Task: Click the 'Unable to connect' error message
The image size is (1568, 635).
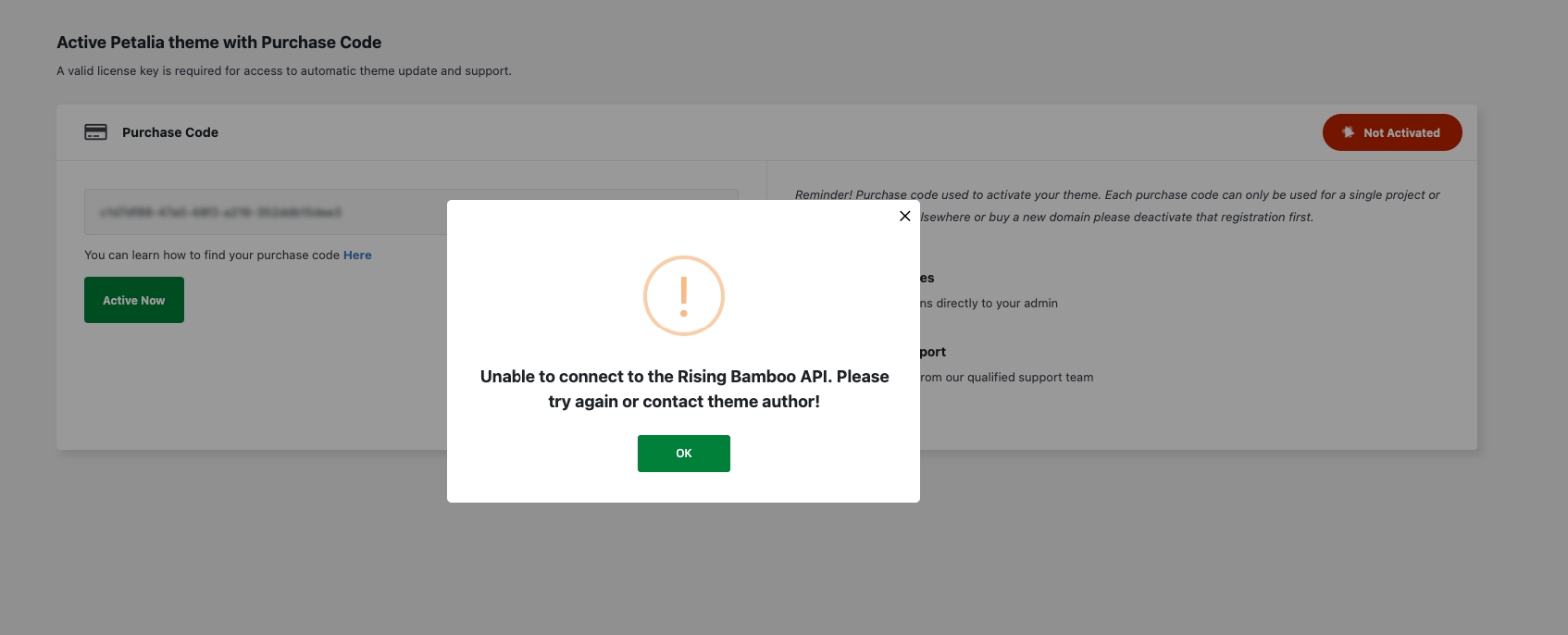Action: click(x=683, y=389)
